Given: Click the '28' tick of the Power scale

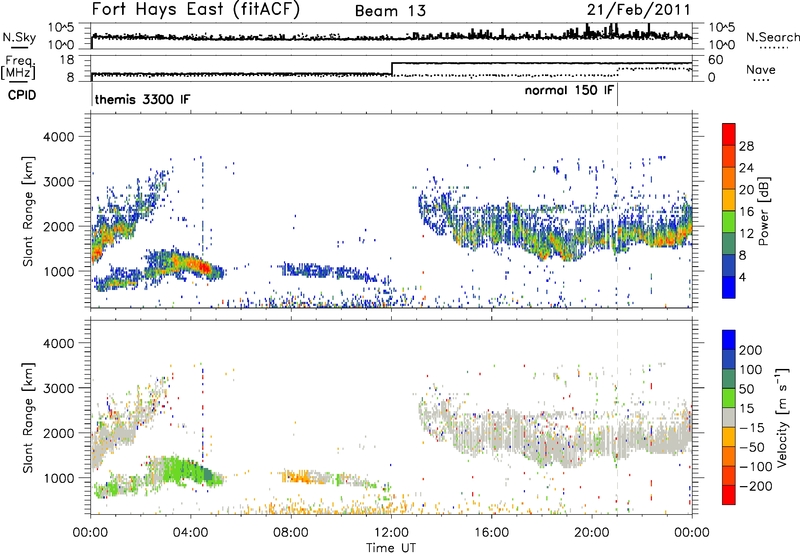Looking at the screenshot, I should (746, 146).
